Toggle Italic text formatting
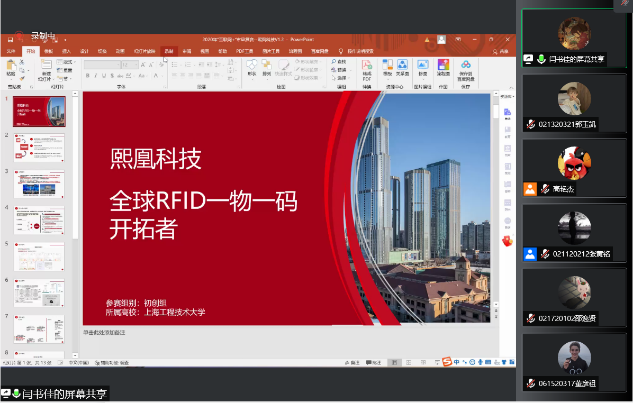 click(95, 75)
